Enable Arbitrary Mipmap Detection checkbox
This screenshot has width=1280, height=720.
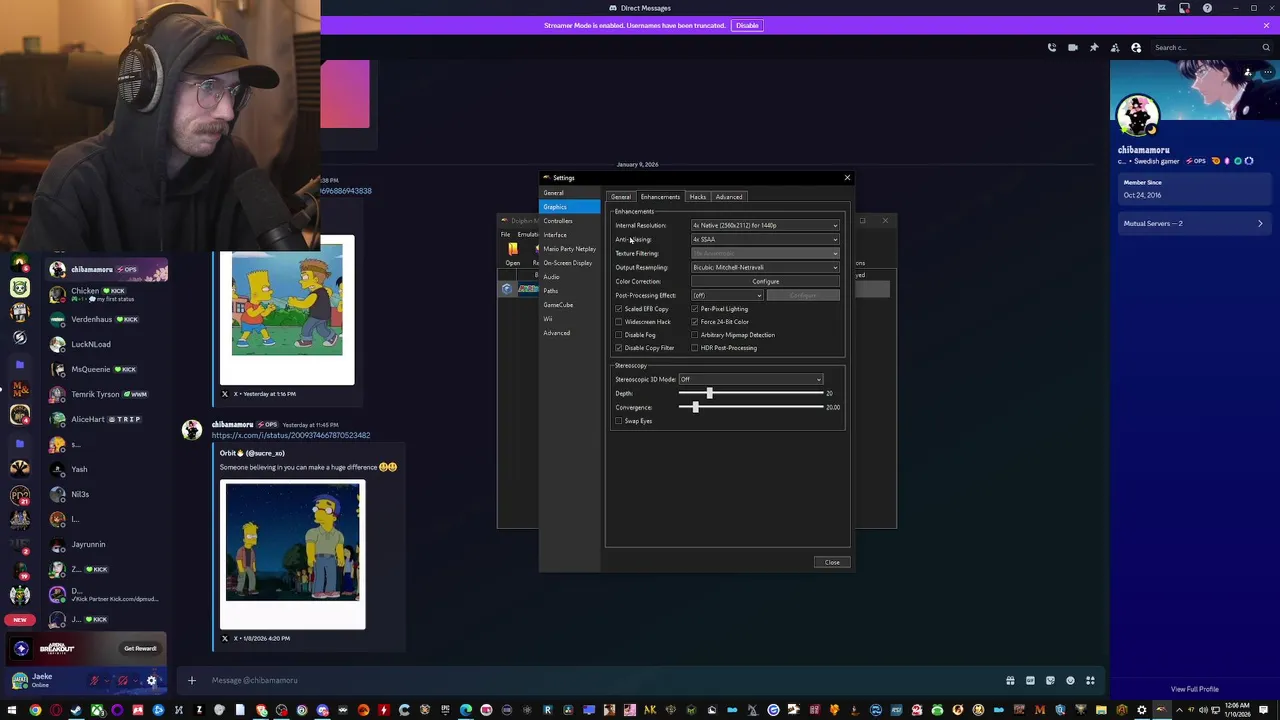[695, 335]
